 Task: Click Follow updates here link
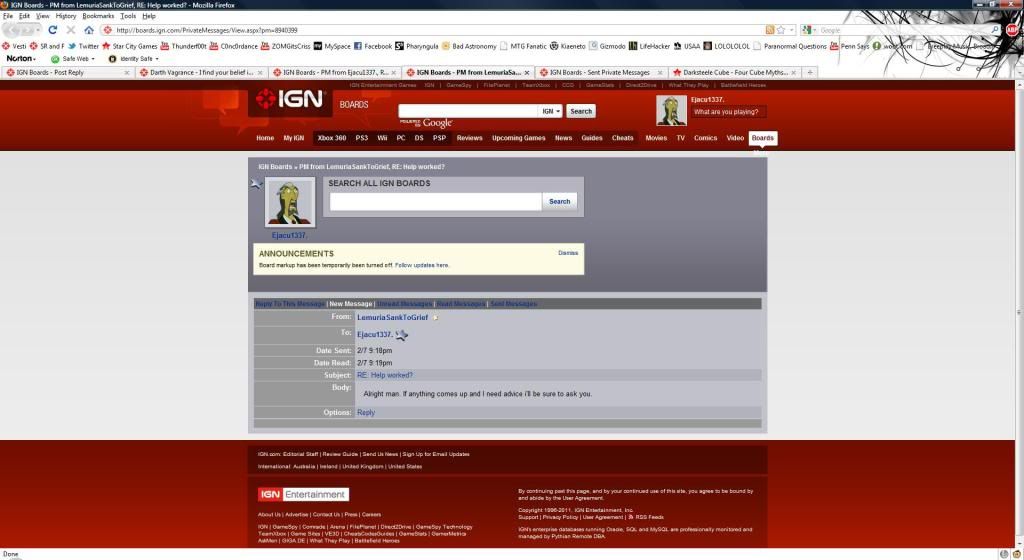[x=422, y=265]
